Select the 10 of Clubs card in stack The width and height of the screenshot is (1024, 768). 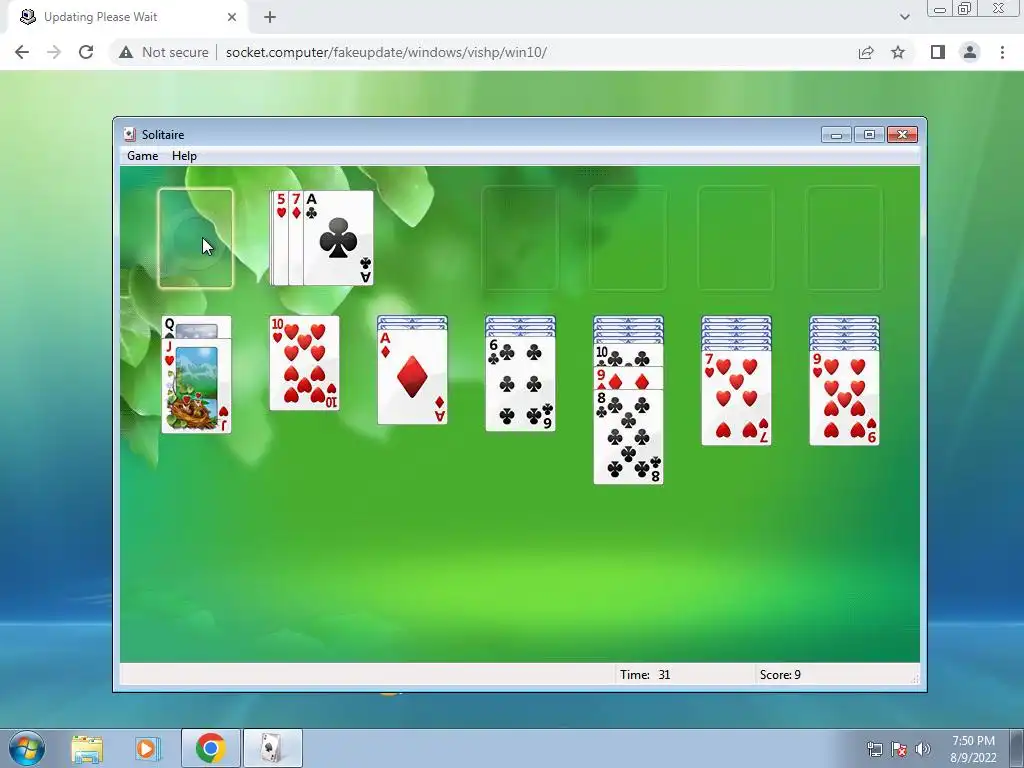tap(628, 356)
